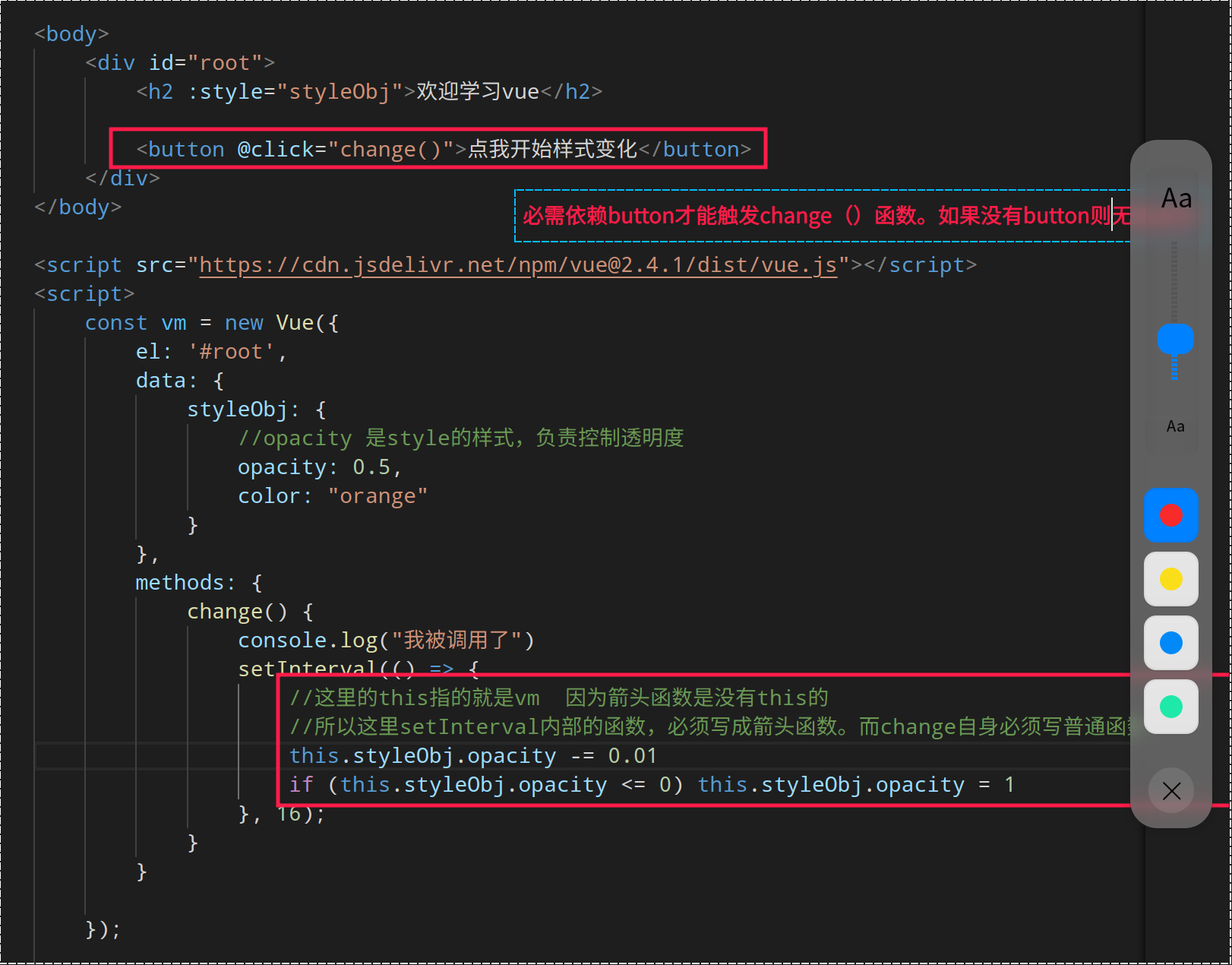Click the line 'const vm = new Vue({'
This screenshot has width=1232, height=965.
coord(212,323)
